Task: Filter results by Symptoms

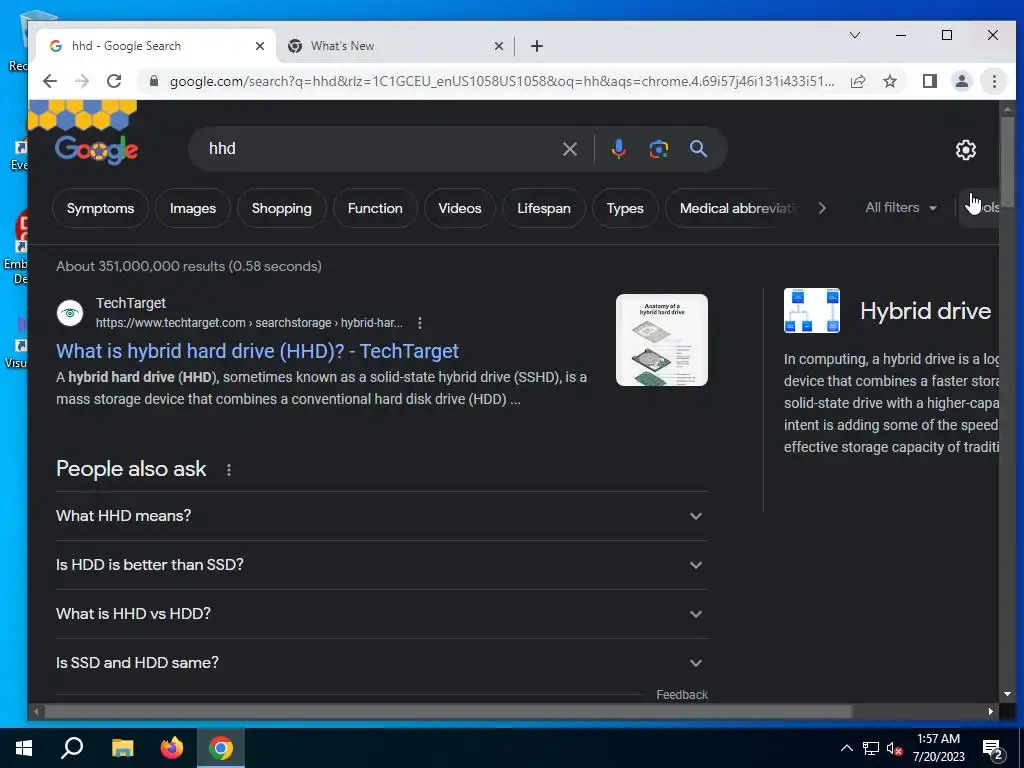Action: 101,208
